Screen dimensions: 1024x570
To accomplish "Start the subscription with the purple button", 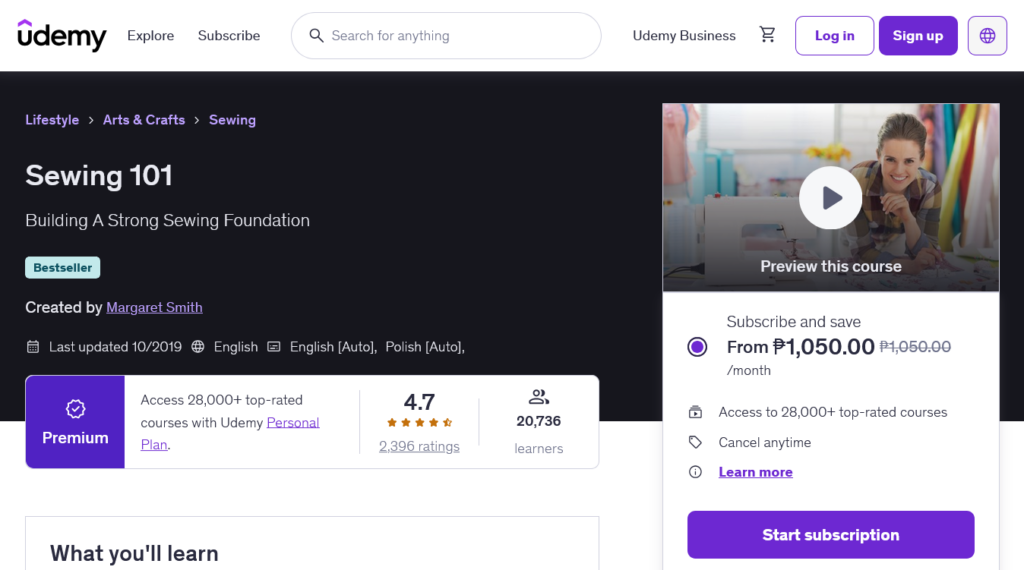I will [x=830, y=535].
